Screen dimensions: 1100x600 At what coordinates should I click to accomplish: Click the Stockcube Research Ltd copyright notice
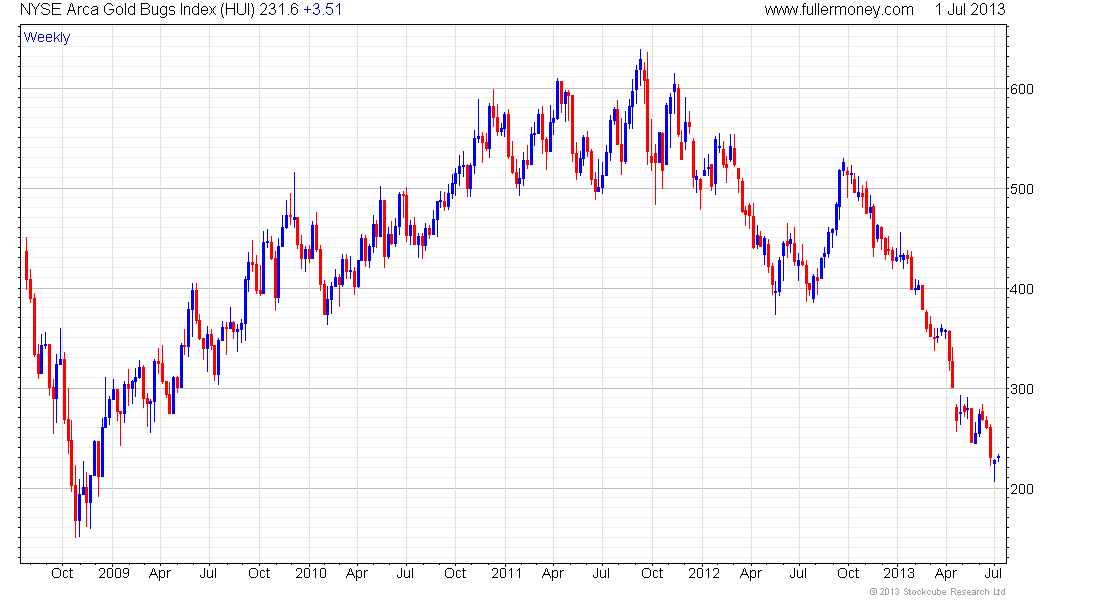[x=937, y=592]
